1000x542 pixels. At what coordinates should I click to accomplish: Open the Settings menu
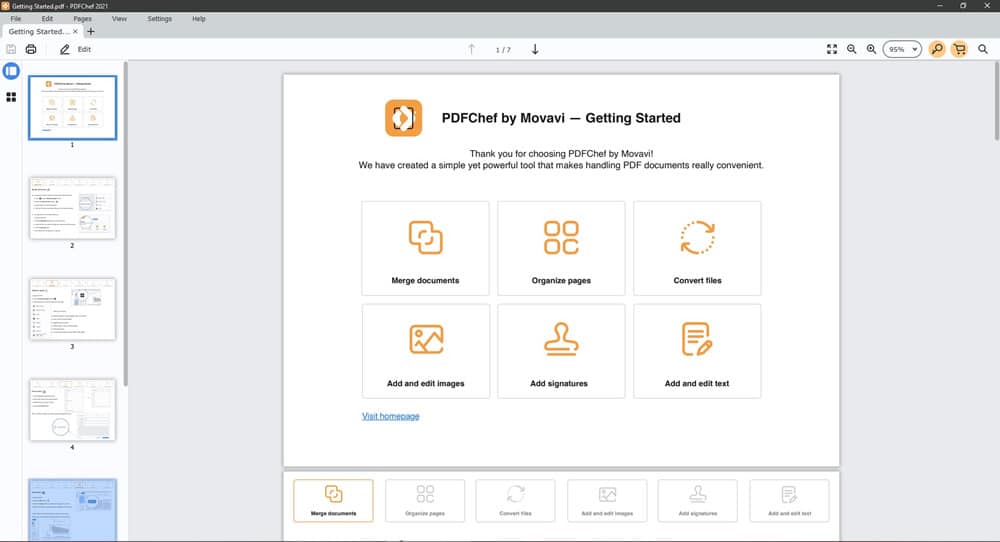pos(159,18)
